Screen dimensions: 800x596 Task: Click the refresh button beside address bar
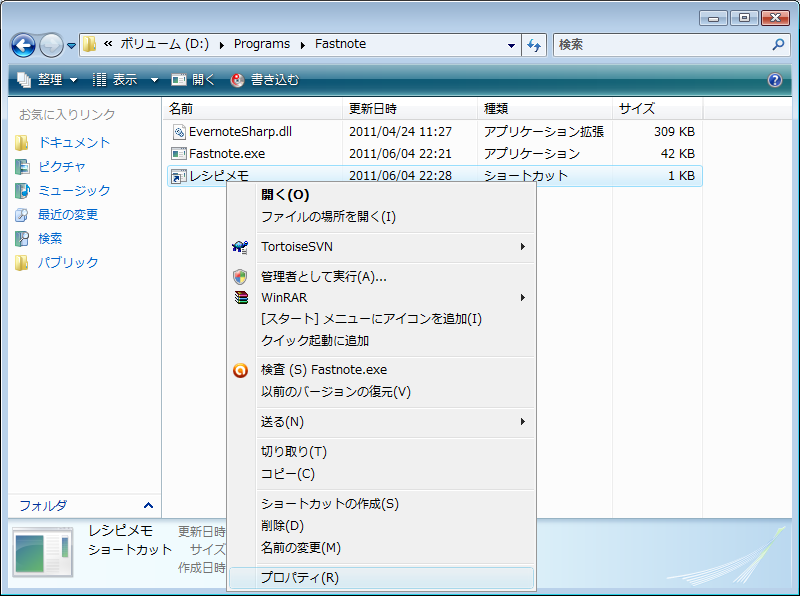[x=534, y=45]
